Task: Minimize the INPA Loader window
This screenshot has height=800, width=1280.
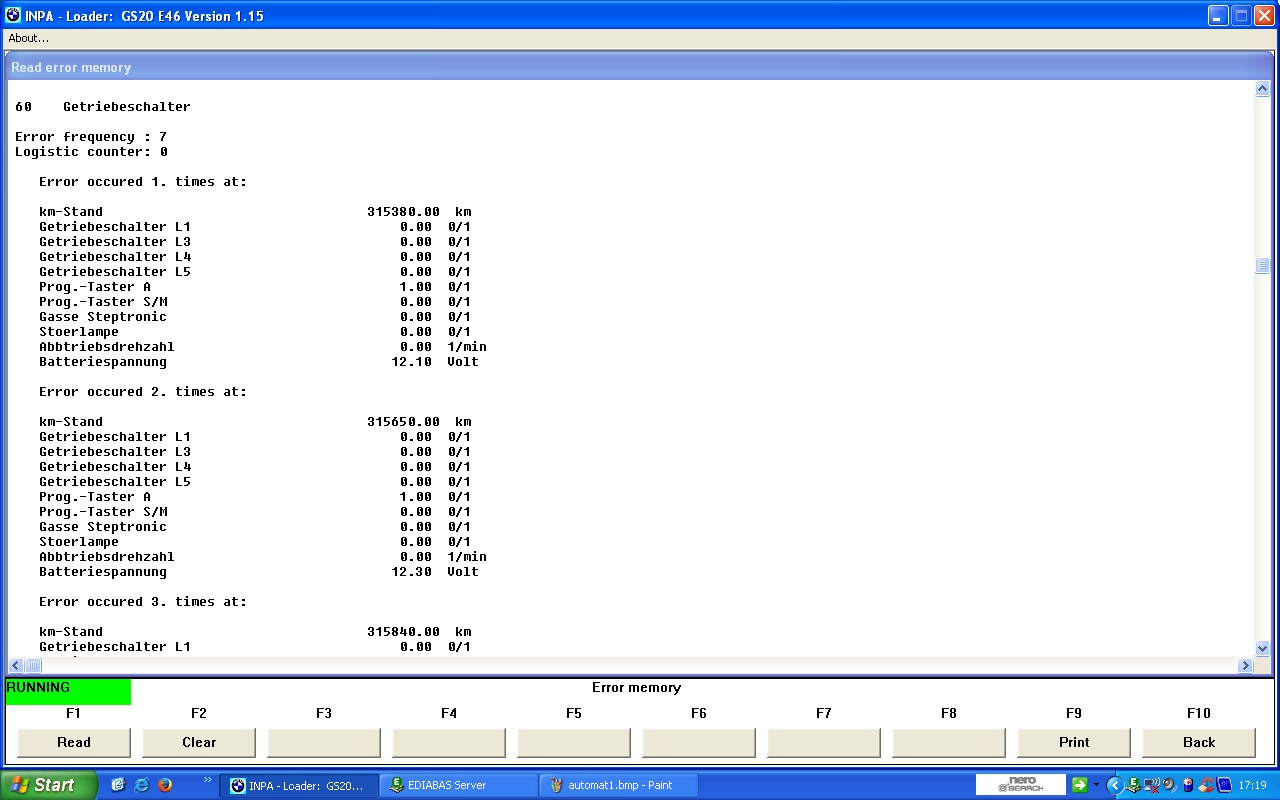Action: point(1218,16)
